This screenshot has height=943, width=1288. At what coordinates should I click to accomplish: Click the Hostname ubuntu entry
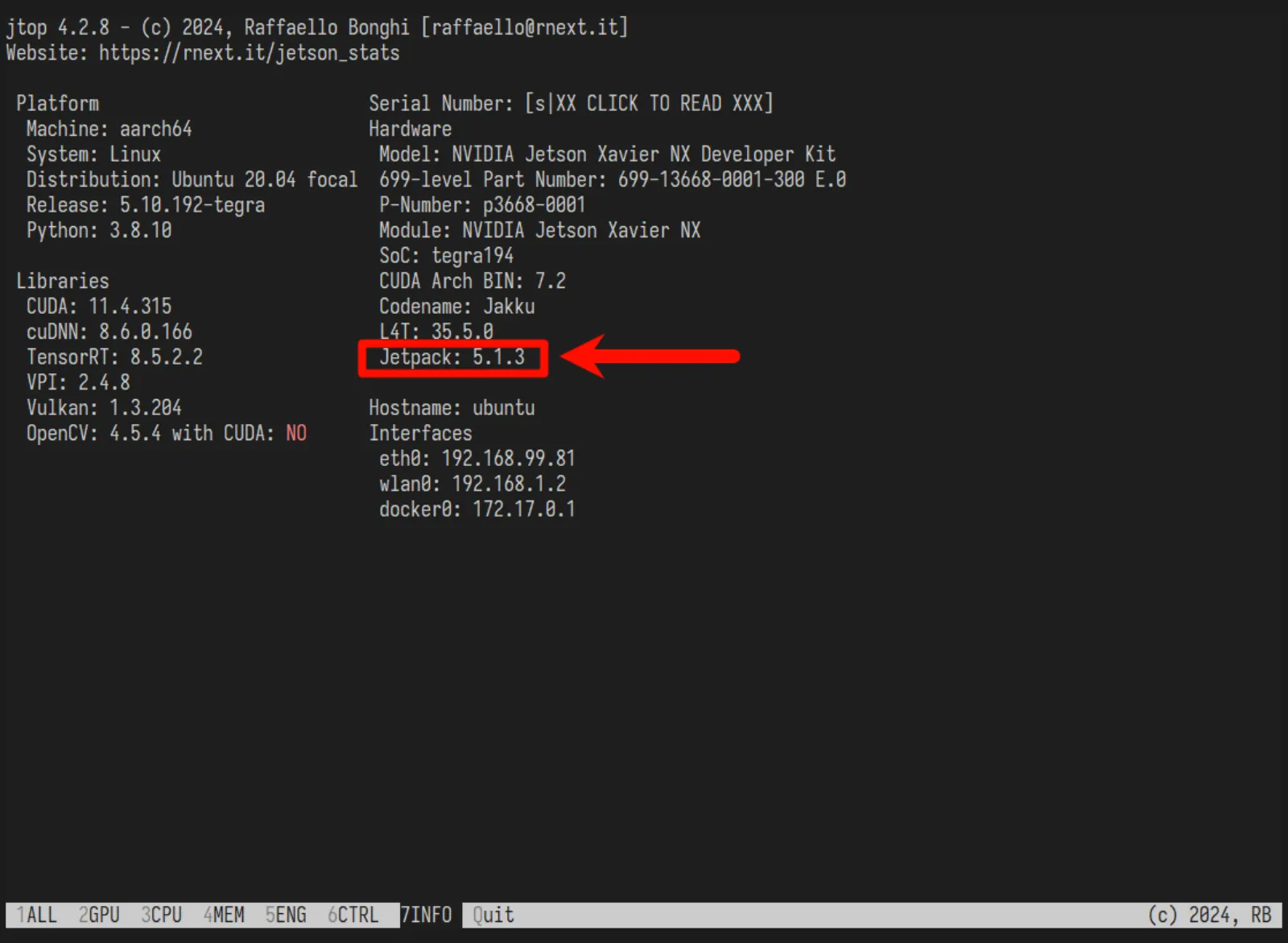pyautogui.click(x=452, y=407)
